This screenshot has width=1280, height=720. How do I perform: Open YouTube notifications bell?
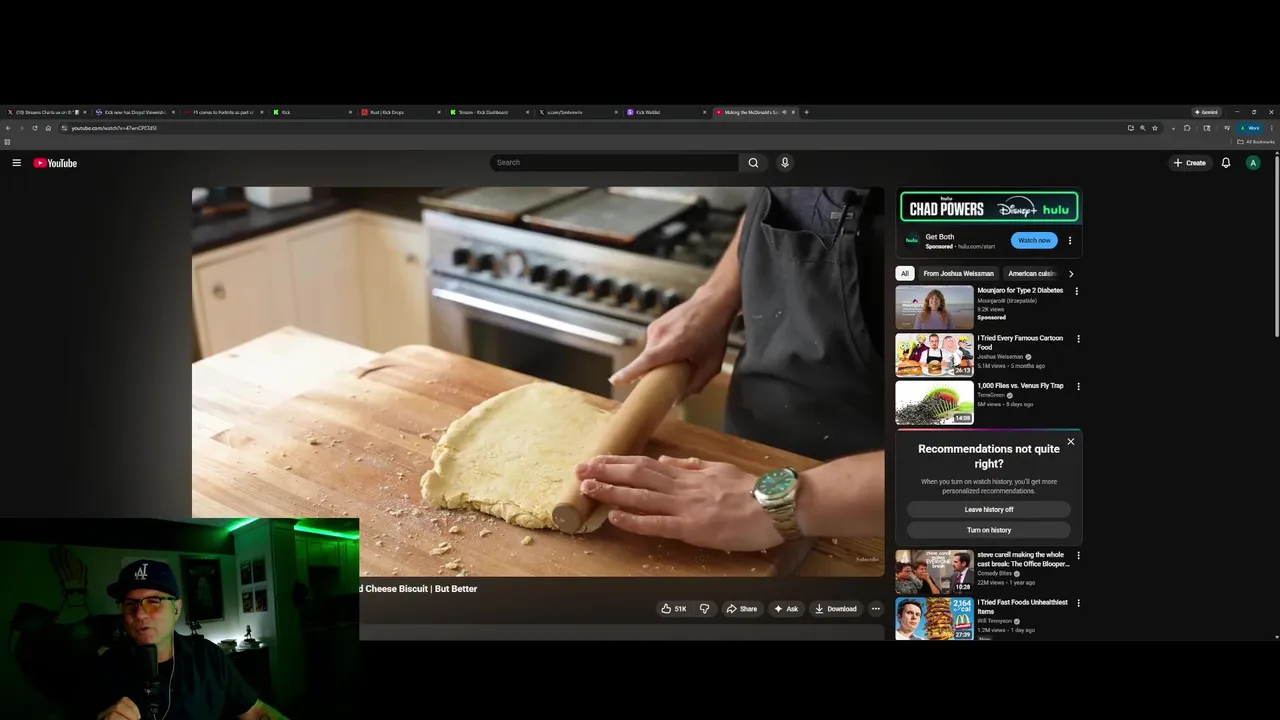tap(1225, 163)
